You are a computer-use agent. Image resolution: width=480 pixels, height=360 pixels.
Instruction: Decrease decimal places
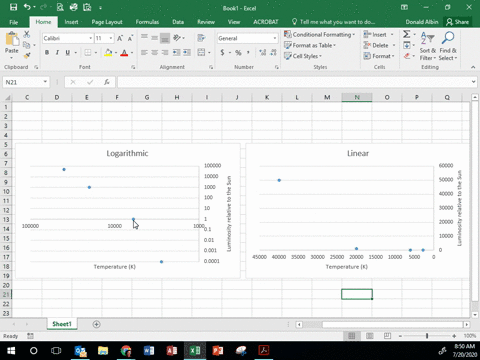[273, 53]
